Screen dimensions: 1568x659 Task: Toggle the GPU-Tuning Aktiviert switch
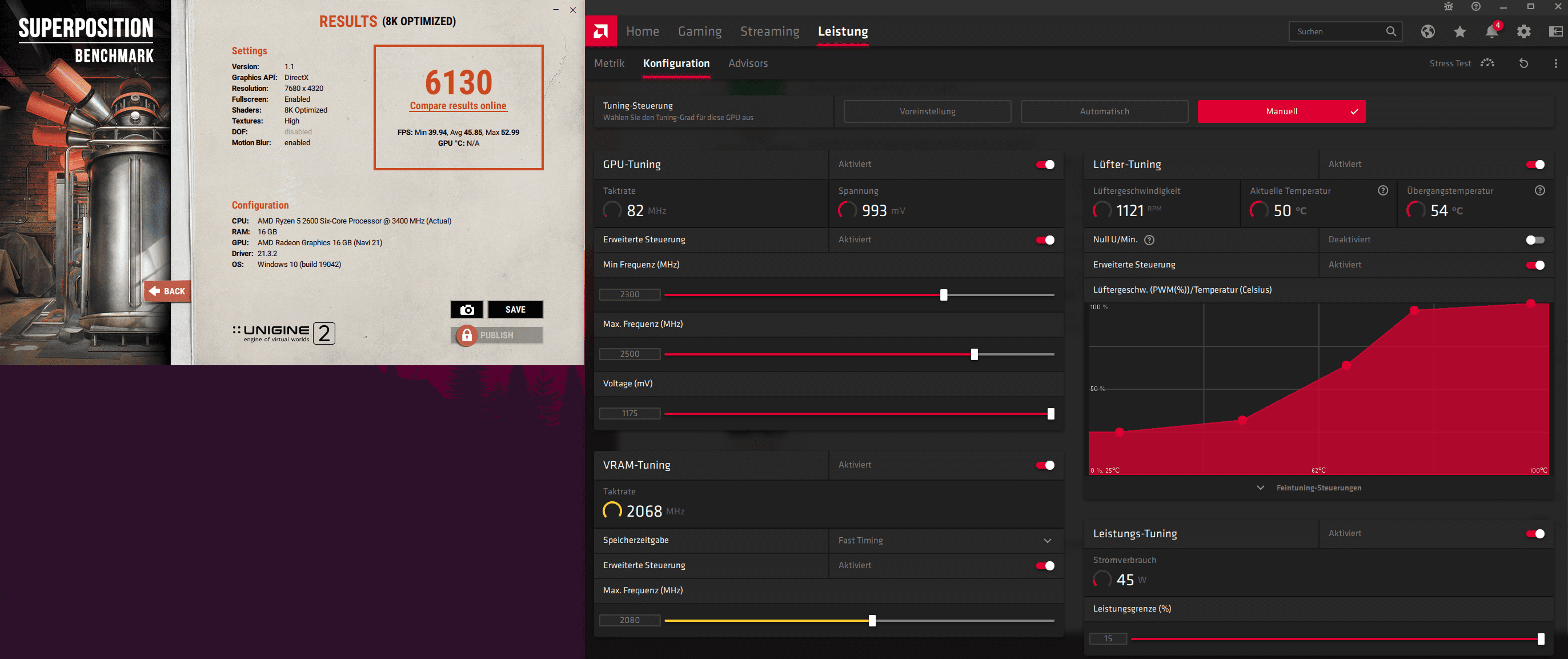click(x=1045, y=165)
